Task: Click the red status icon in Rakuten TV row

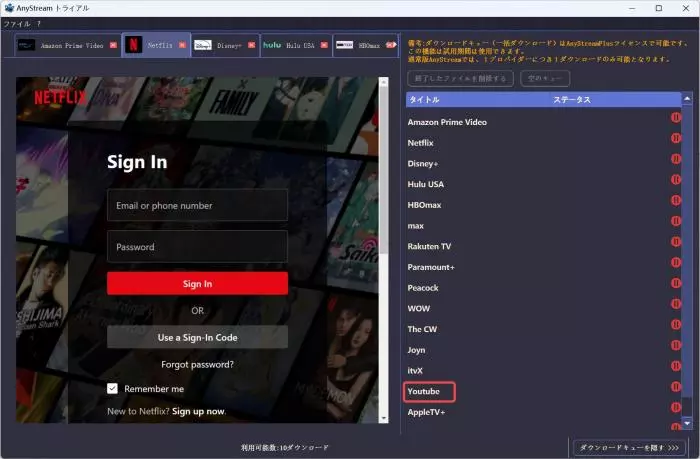Action: point(676,242)
